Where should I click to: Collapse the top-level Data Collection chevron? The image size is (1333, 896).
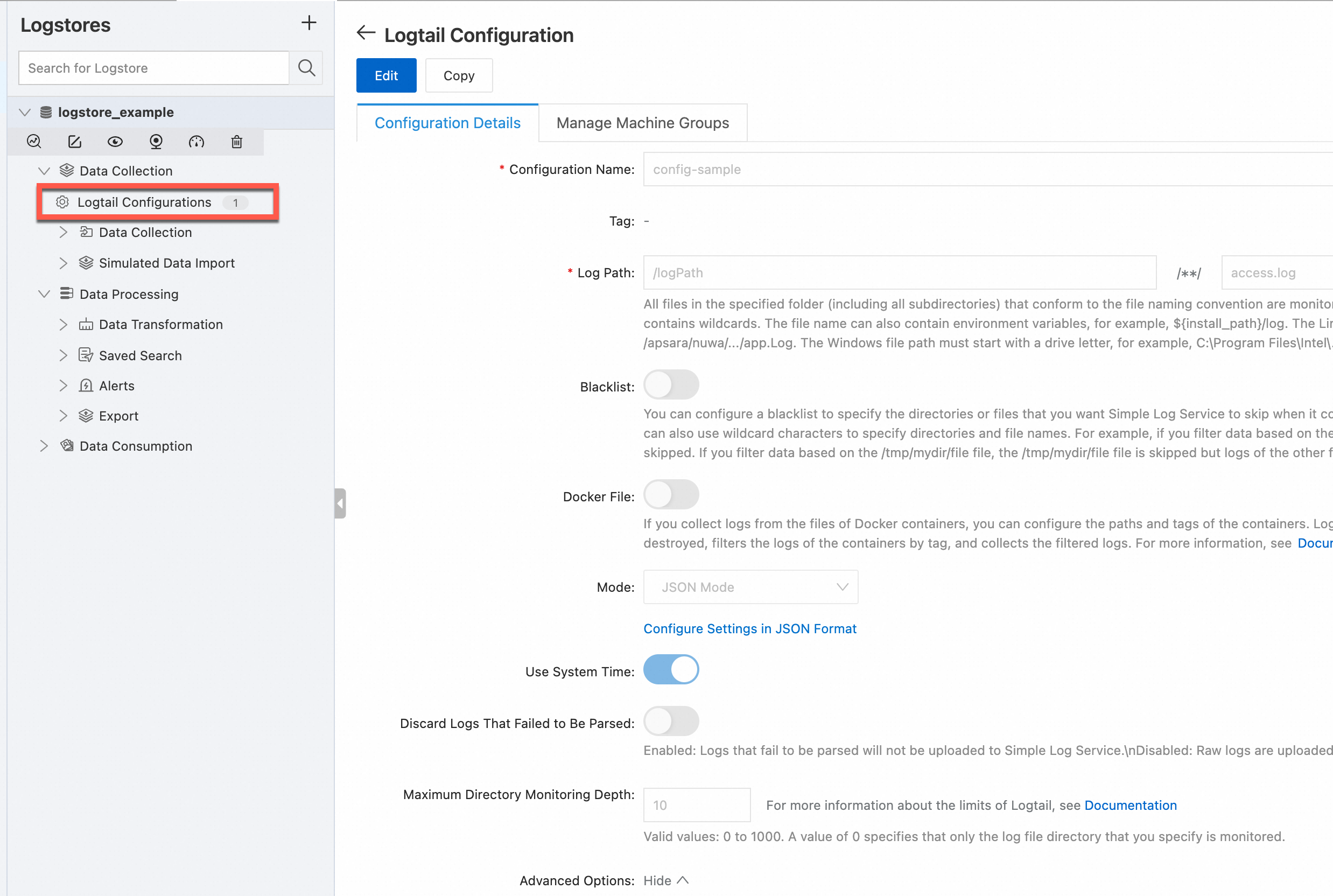pos(44,170)
